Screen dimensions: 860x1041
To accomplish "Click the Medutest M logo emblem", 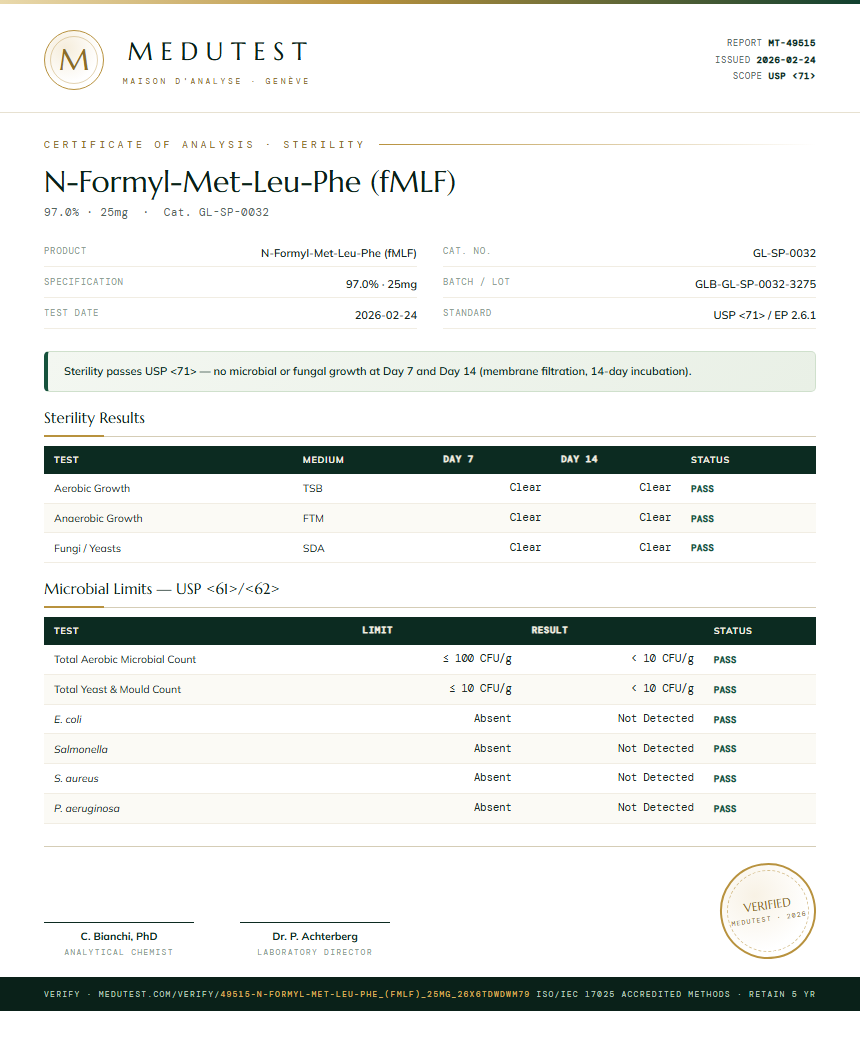I will point(74,60).
